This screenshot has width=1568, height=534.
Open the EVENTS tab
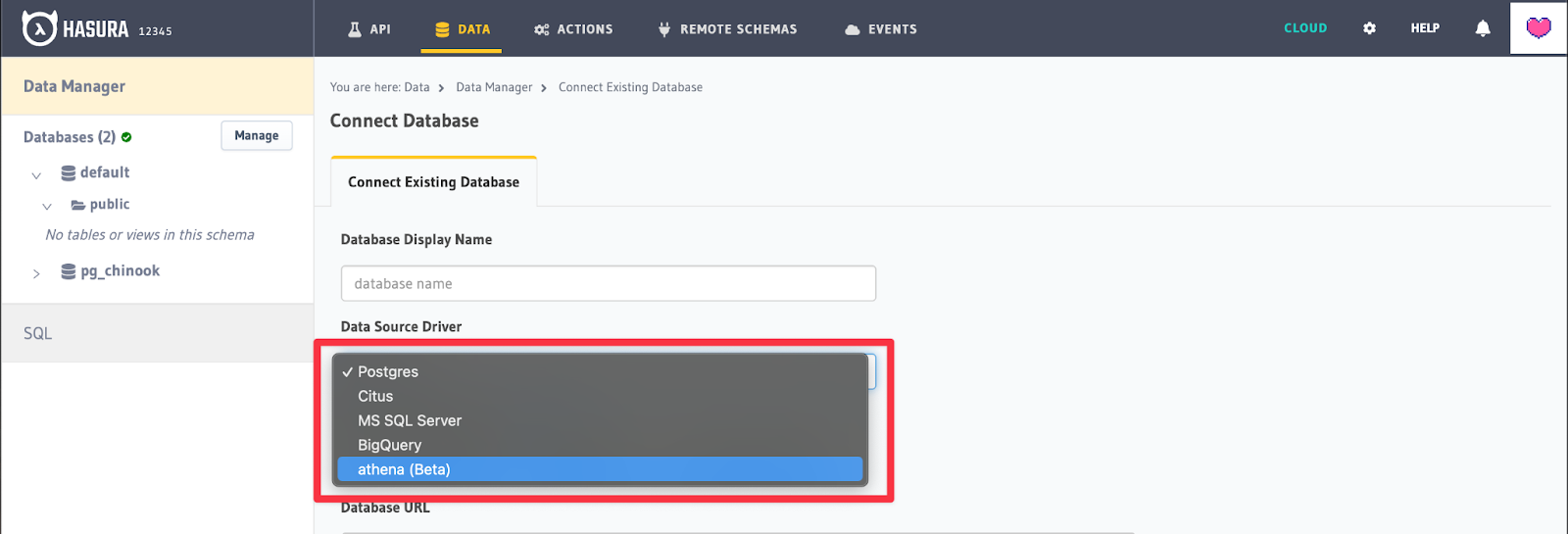coord(881,29)
